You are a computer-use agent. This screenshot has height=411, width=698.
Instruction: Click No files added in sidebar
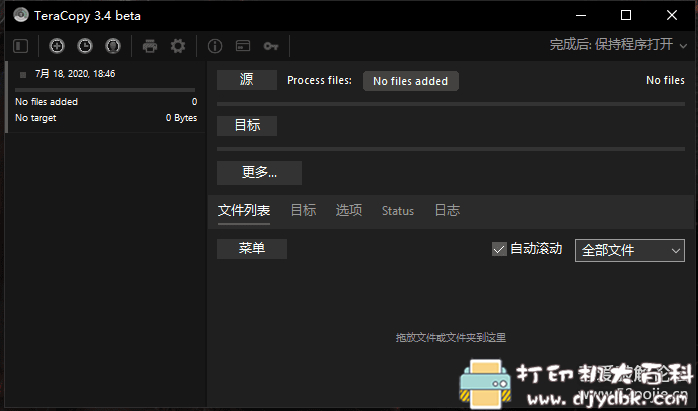click(46, 102)
